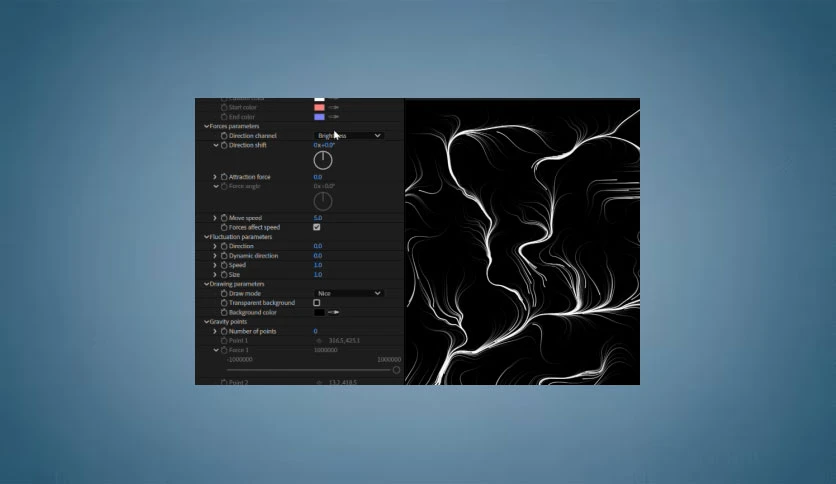The width and height of the screenshot is (836, 484).
Task: Toggle stopwatch for Move speed
Action: click(x=224, y=218)
